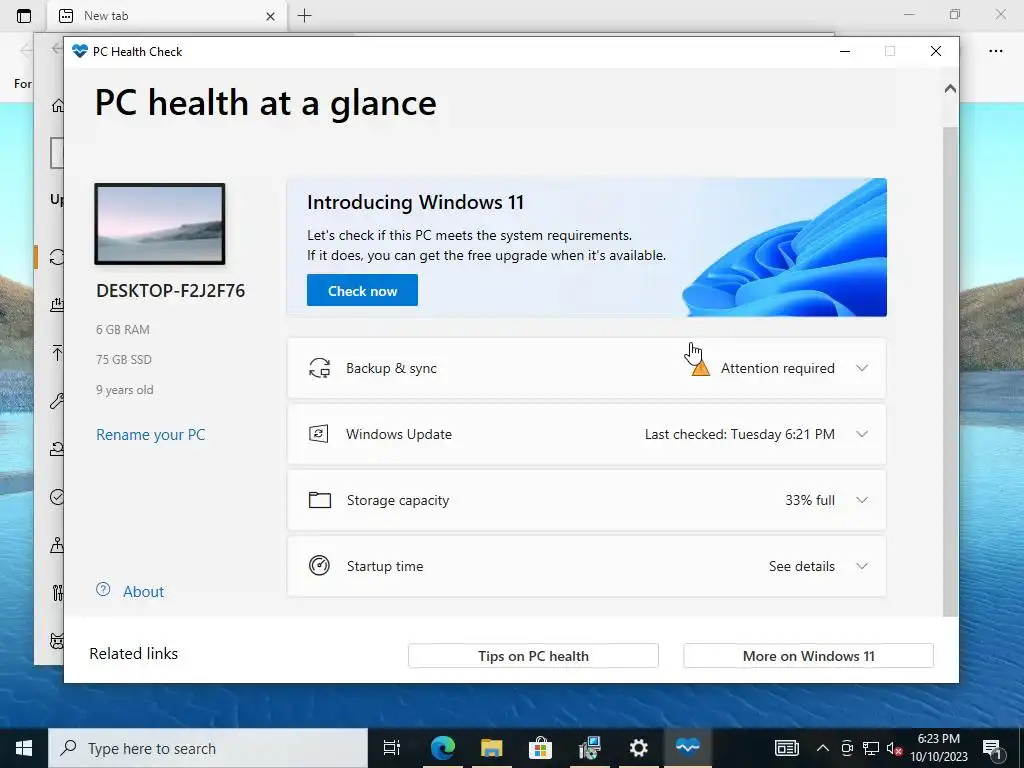Screen dimensions: 1024x768
Task: Open Microsoft Store from the taskbar
Action: [x=540, y=748]
